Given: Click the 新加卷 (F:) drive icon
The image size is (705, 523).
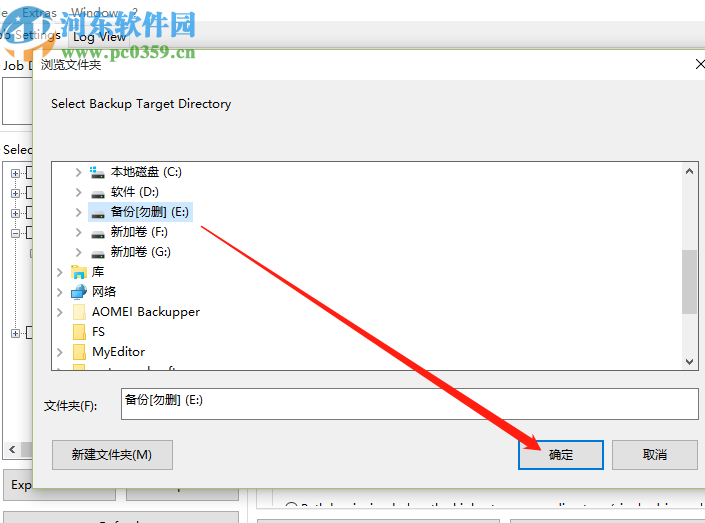Looking at the screenshot, I should 98,233.
